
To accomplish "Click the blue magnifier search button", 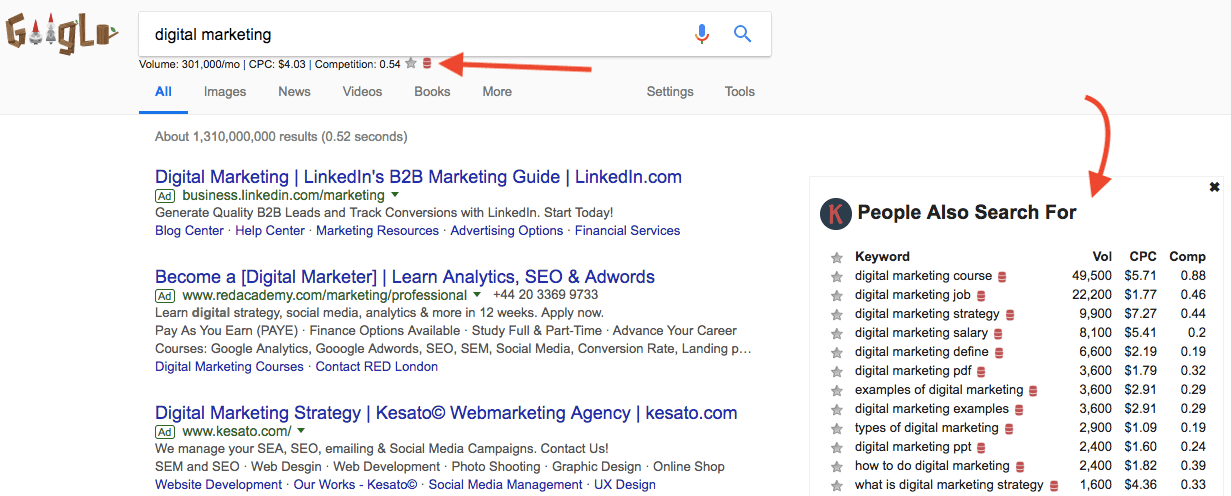I will (x=742, y=34).
